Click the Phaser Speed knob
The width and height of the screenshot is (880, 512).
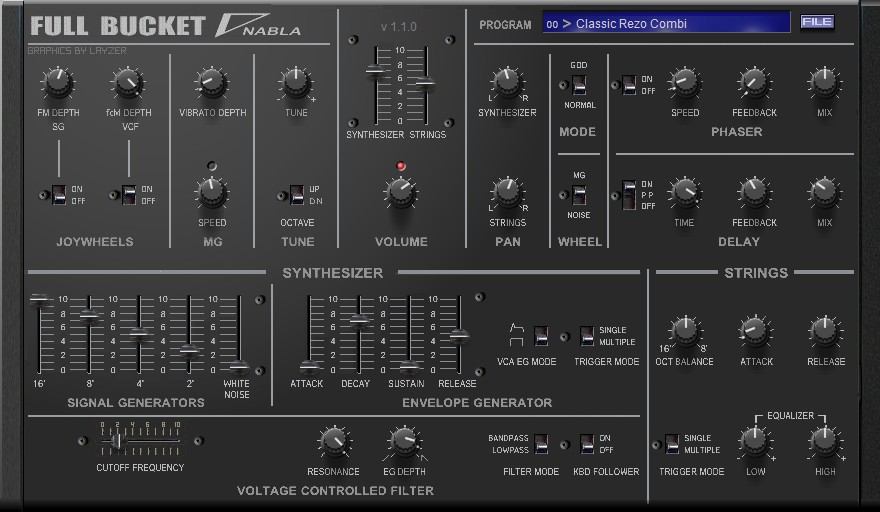(684, 83)
